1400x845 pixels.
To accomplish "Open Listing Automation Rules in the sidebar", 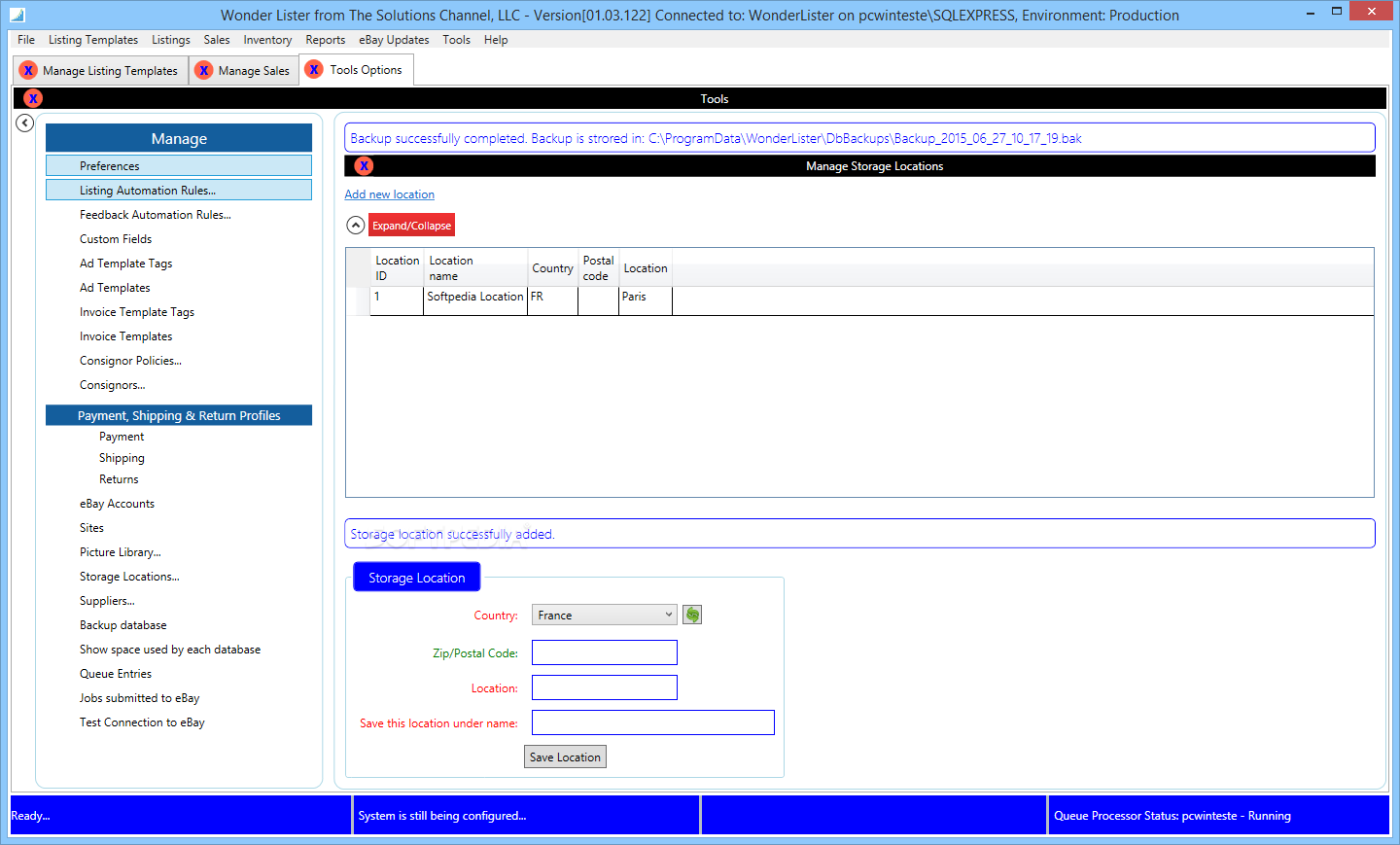I will coord(179,191).
